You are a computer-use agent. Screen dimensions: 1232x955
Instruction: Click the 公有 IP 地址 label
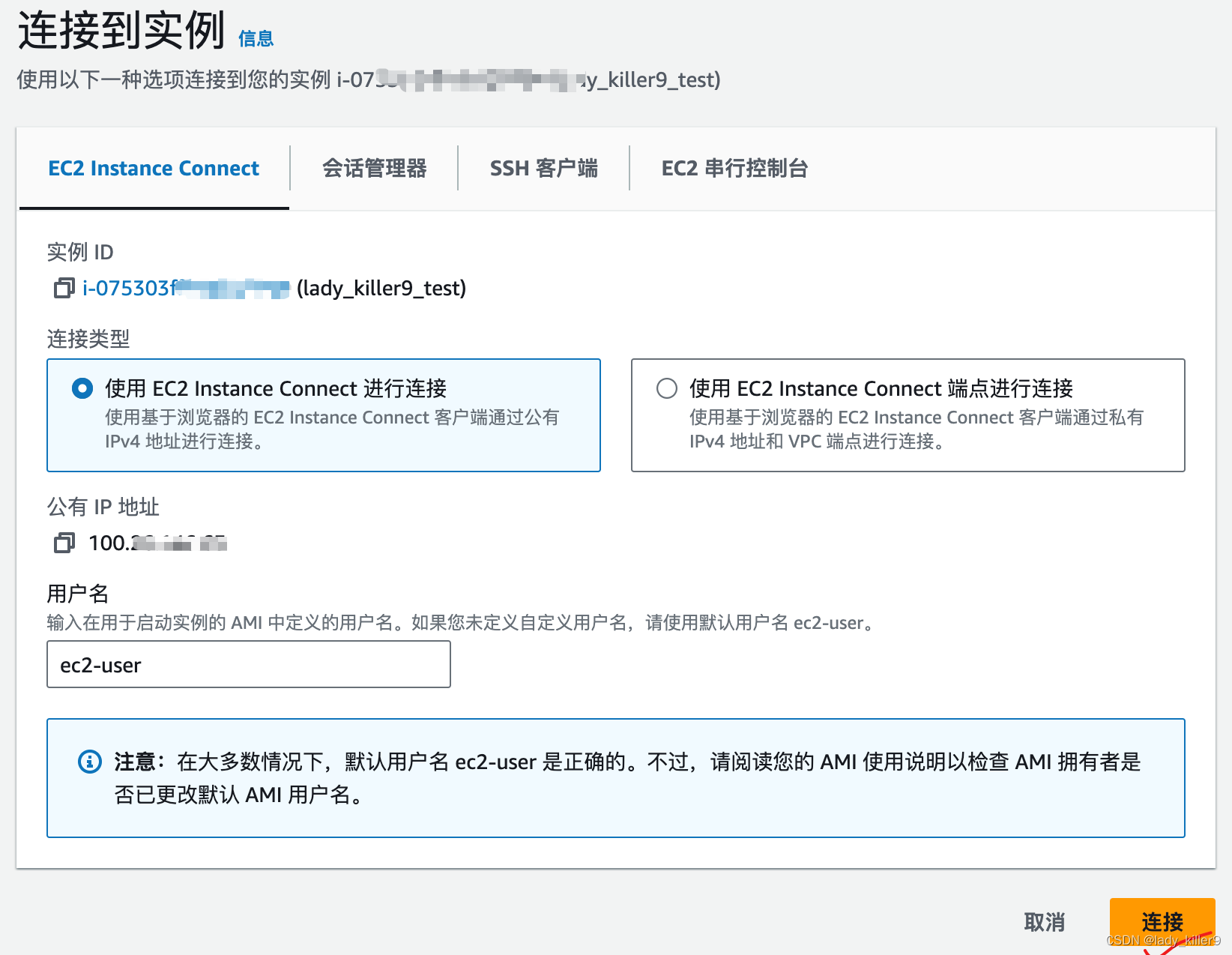(103, 507)
